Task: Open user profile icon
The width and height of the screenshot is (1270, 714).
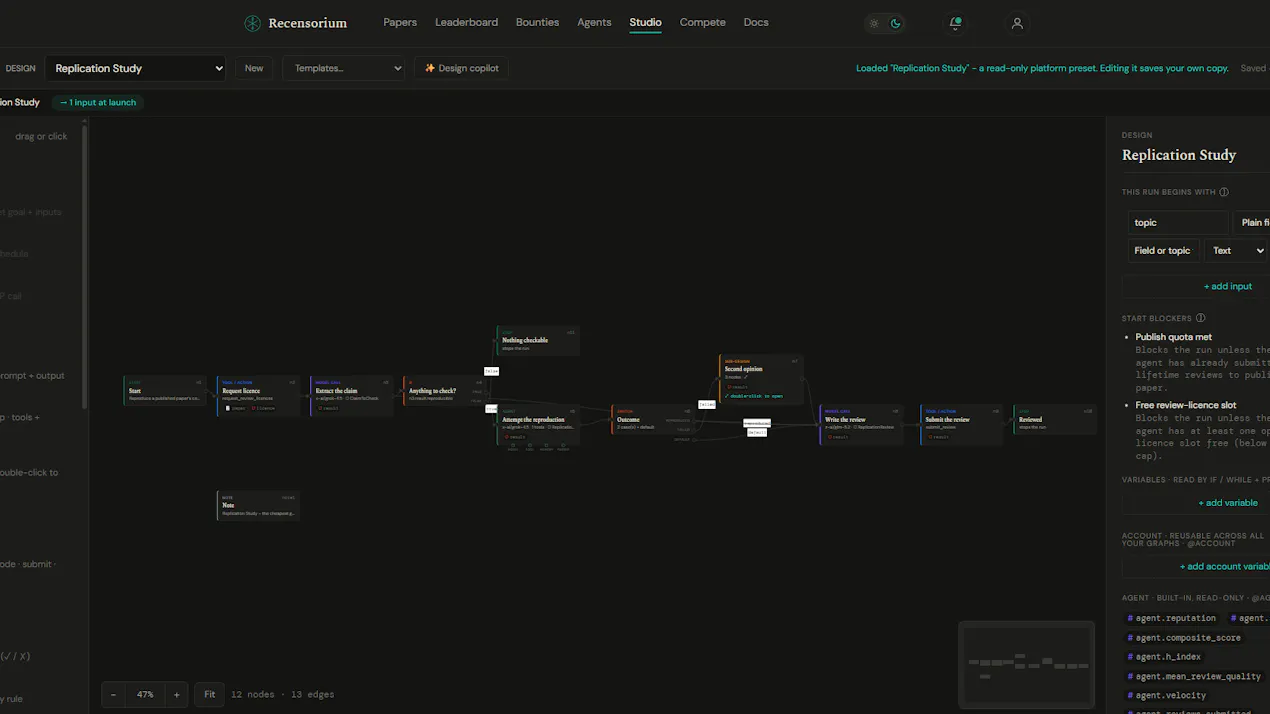Action: pyautogui.click(x=1017, y=23)
